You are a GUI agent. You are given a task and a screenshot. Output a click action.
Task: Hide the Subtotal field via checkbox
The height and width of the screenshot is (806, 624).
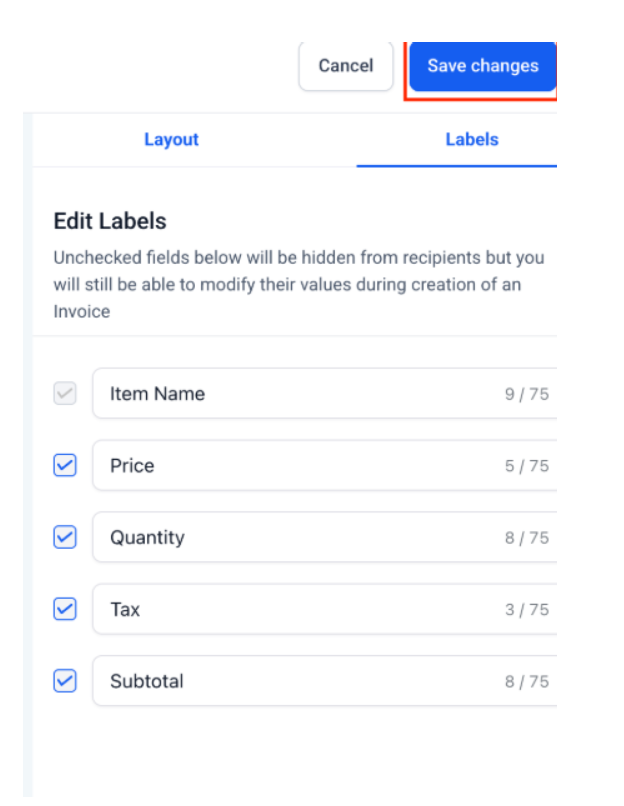tap(65, 681)
